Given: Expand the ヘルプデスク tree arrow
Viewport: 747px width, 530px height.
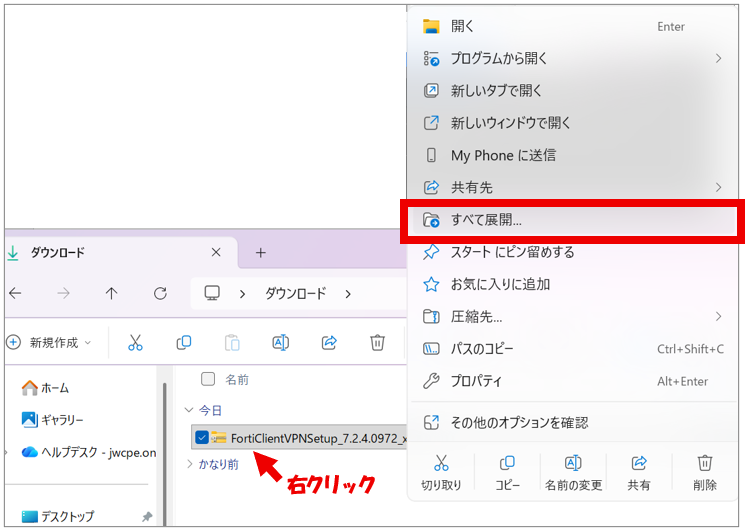Looking at the screenshot, I should (x=7, y=452).
